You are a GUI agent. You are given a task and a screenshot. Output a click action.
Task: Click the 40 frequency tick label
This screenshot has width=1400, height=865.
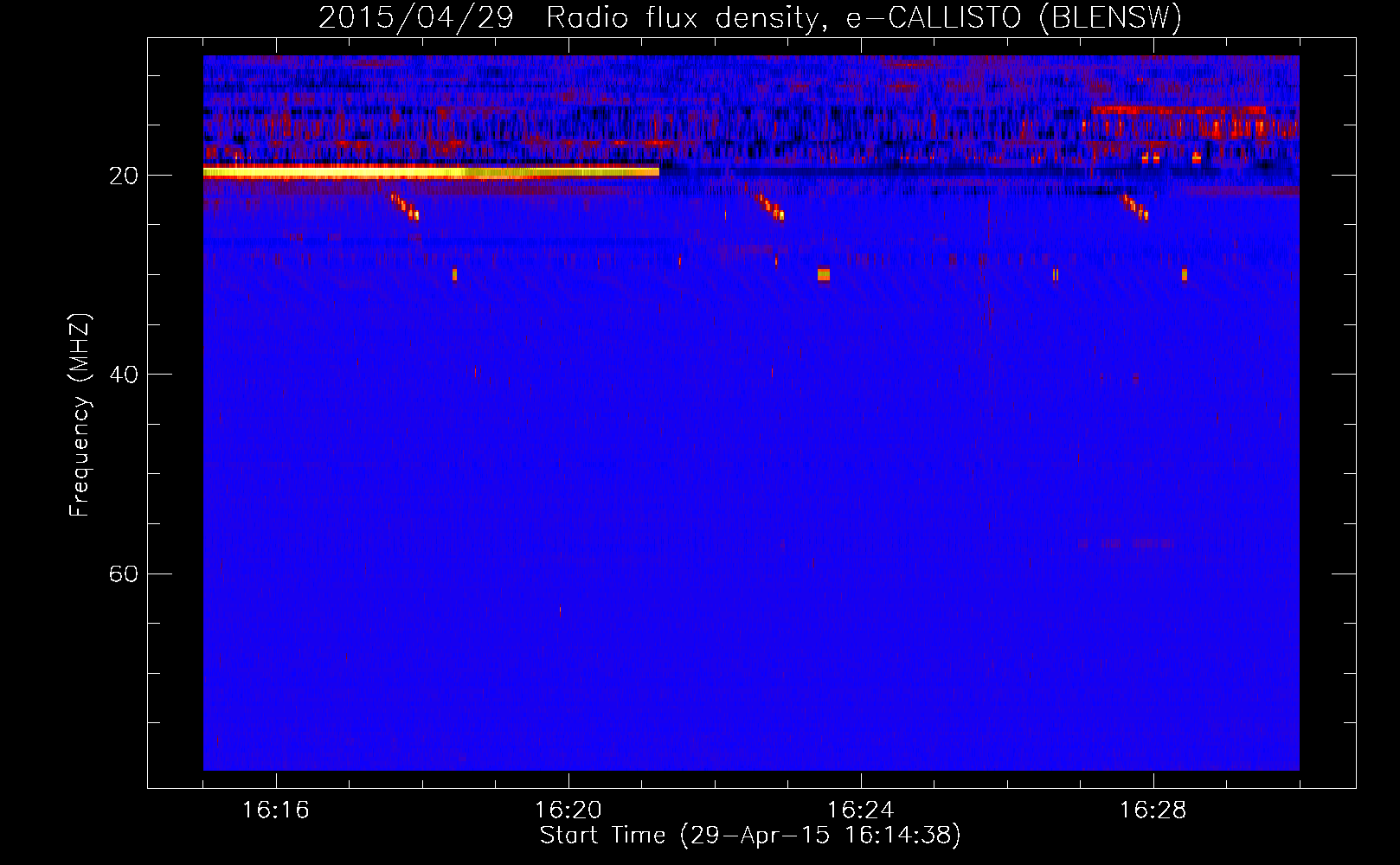pyautogui.click(x=124, y=375)
